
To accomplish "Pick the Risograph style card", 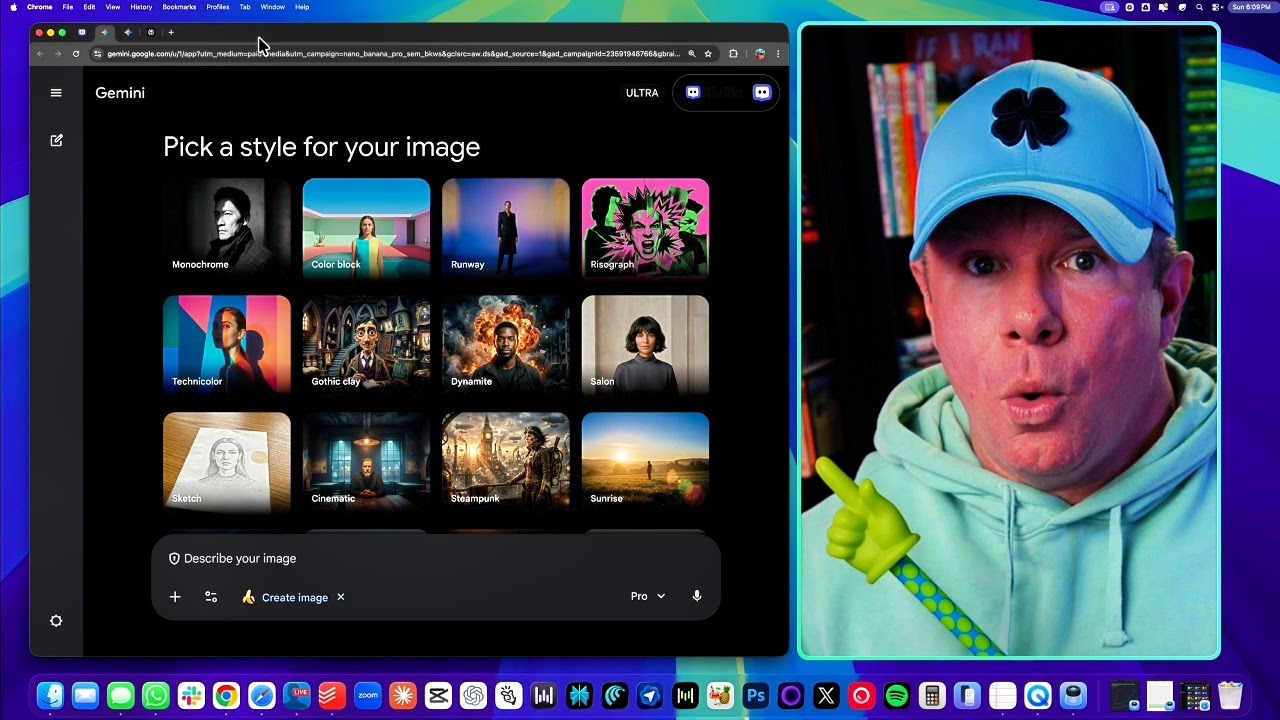I will point(645,227).
